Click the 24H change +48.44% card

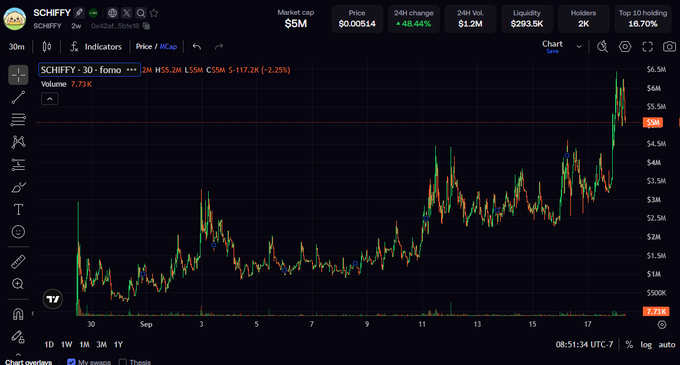(414, 19)
